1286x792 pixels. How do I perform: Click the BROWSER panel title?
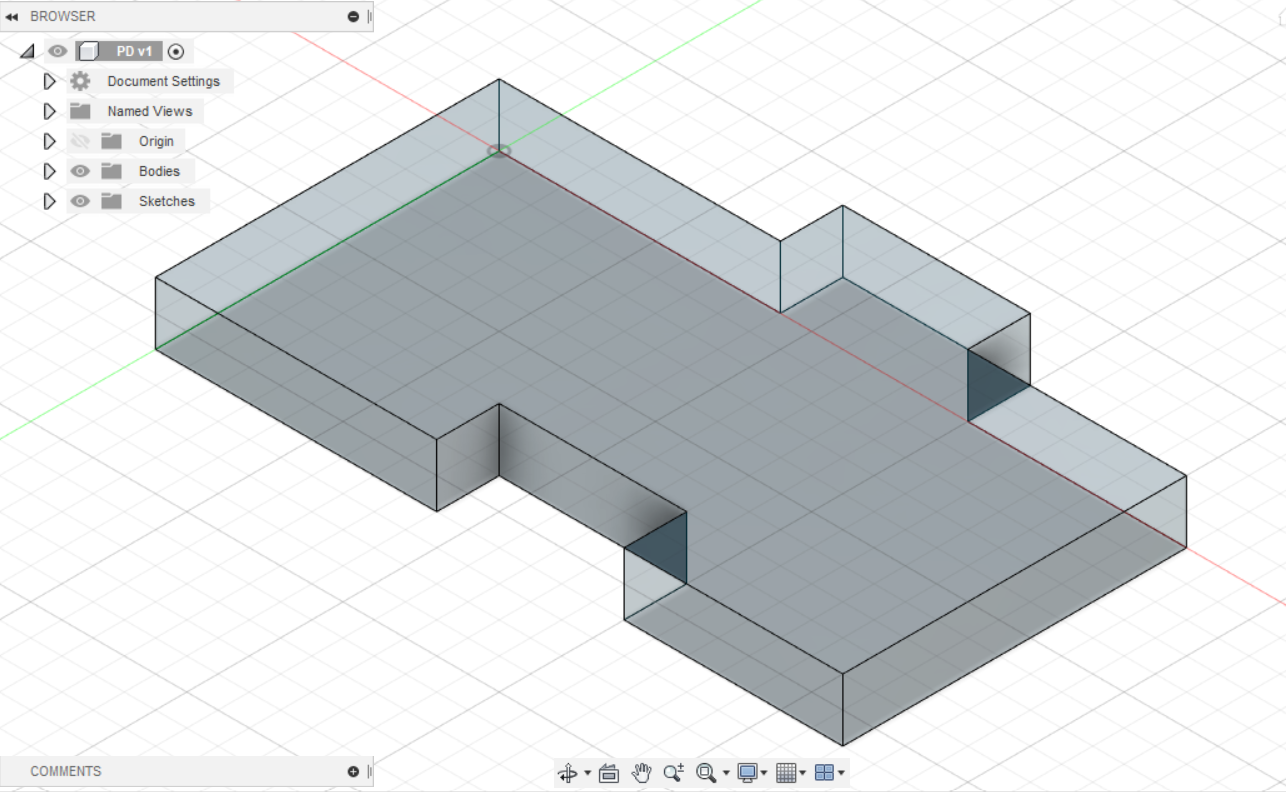[x=63, y=17]
